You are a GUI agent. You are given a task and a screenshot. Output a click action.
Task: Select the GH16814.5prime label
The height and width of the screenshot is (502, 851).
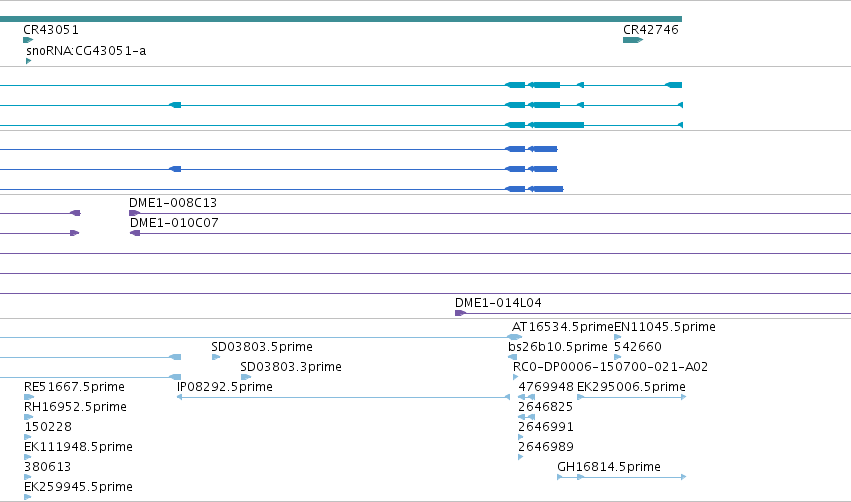pos(609,467)
